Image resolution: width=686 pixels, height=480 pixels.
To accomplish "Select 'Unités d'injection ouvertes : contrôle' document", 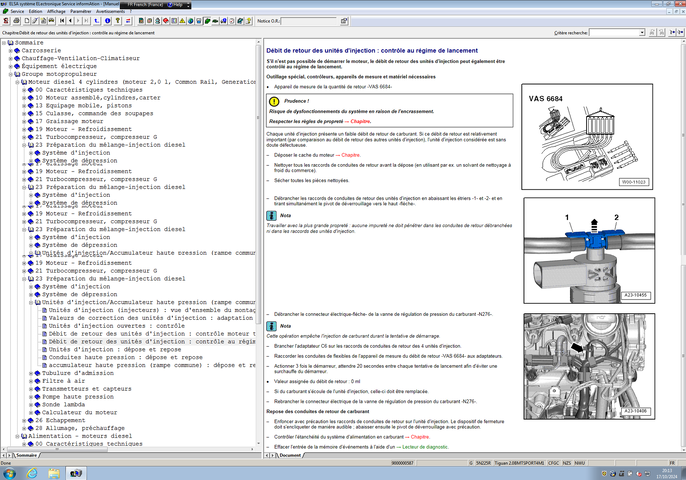I will 116,326.
